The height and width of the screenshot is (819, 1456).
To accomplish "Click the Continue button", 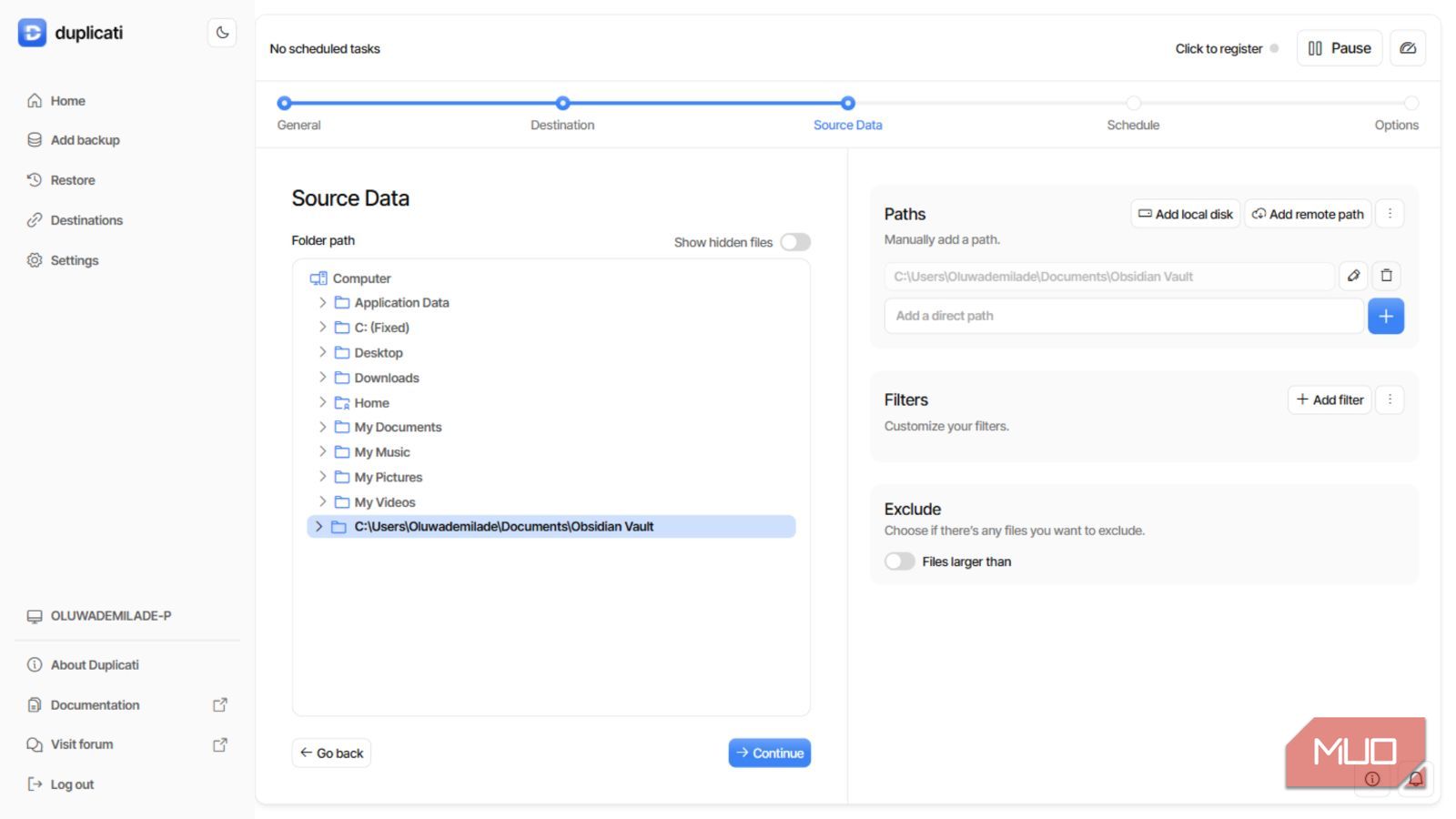I will click(x=770, y=753).
